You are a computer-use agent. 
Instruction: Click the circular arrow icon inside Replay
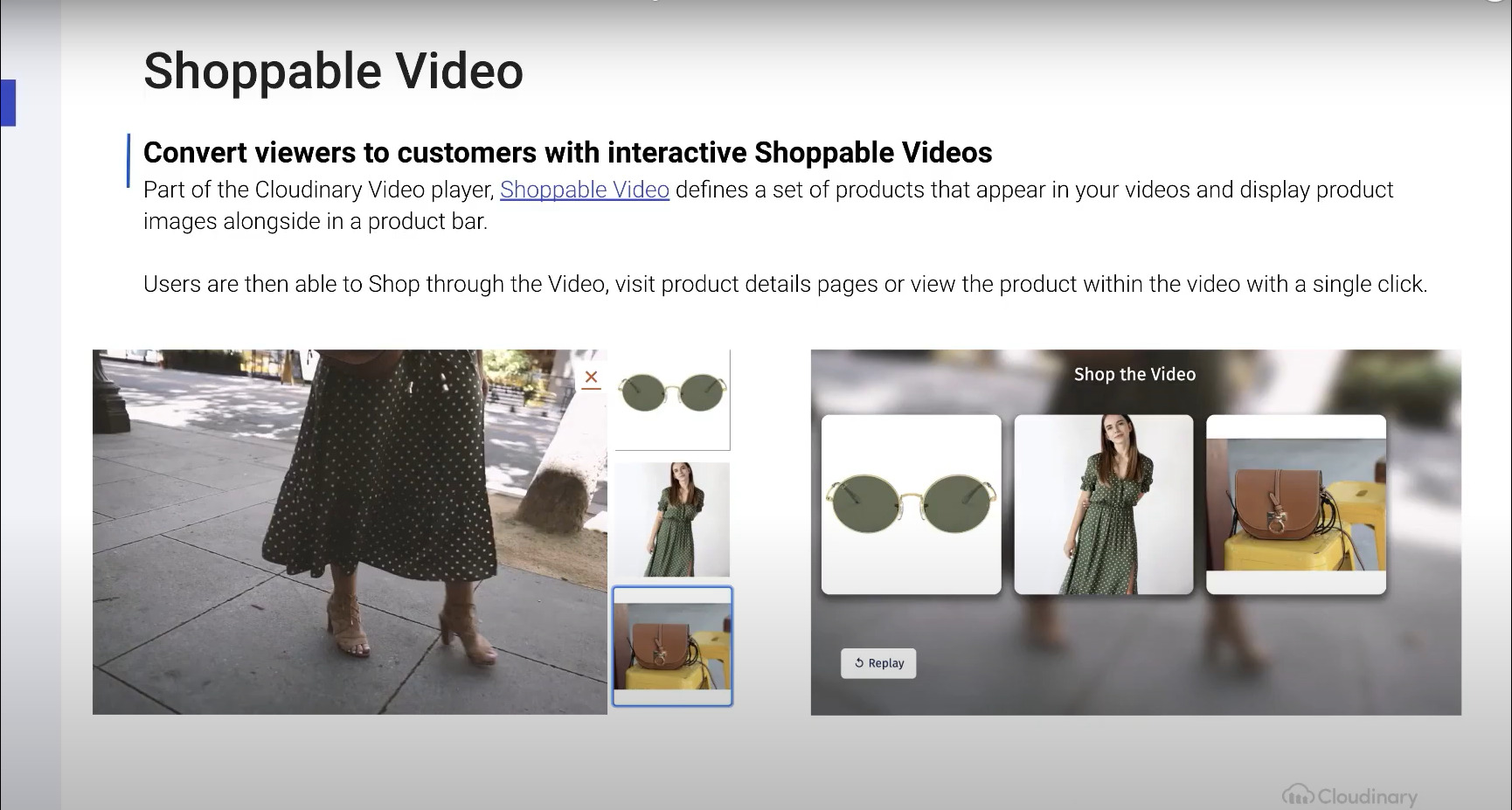click(x=859, y=663)
